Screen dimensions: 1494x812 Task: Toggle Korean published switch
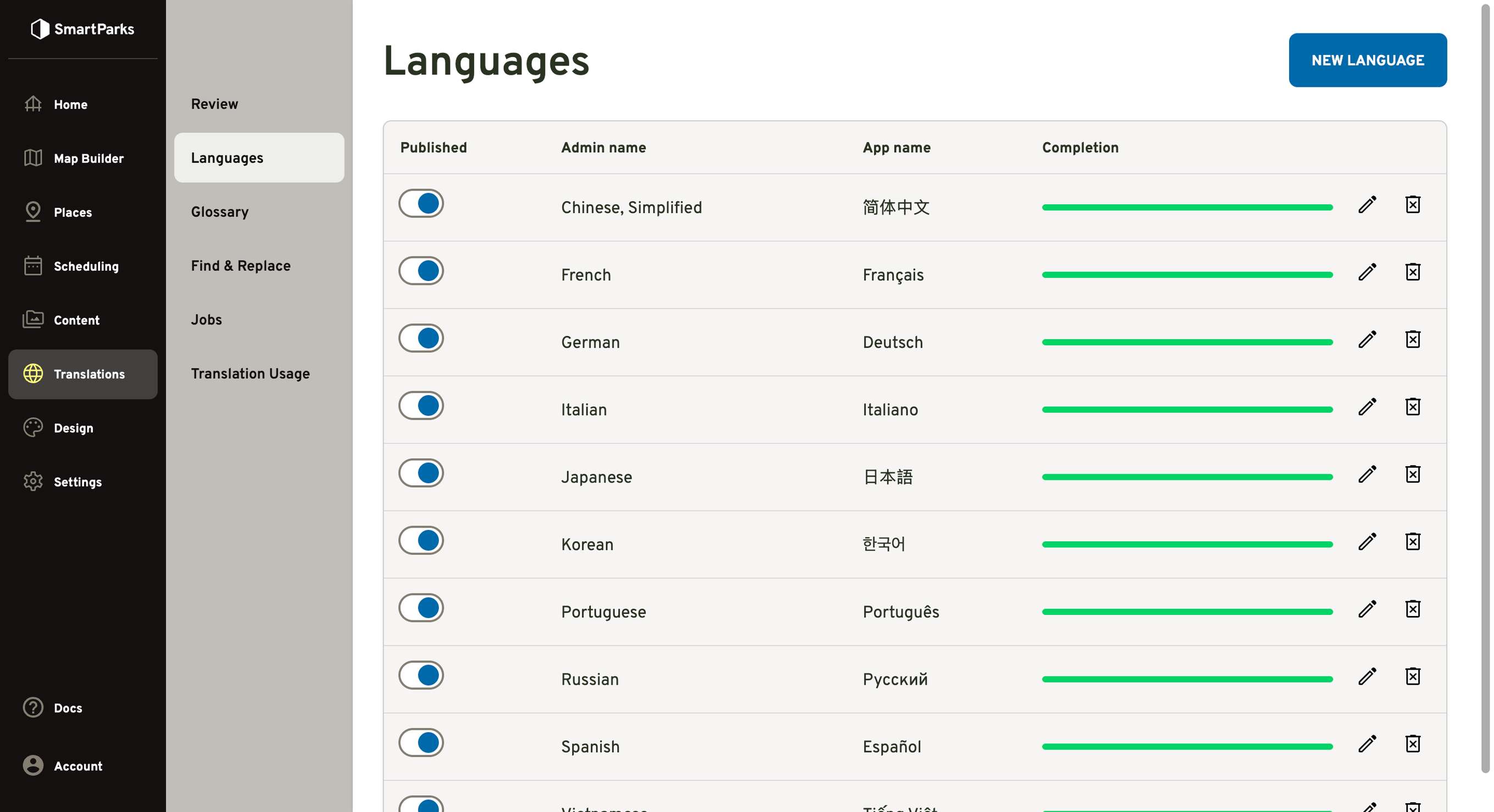pyautogui.click(x=421, y=540)
